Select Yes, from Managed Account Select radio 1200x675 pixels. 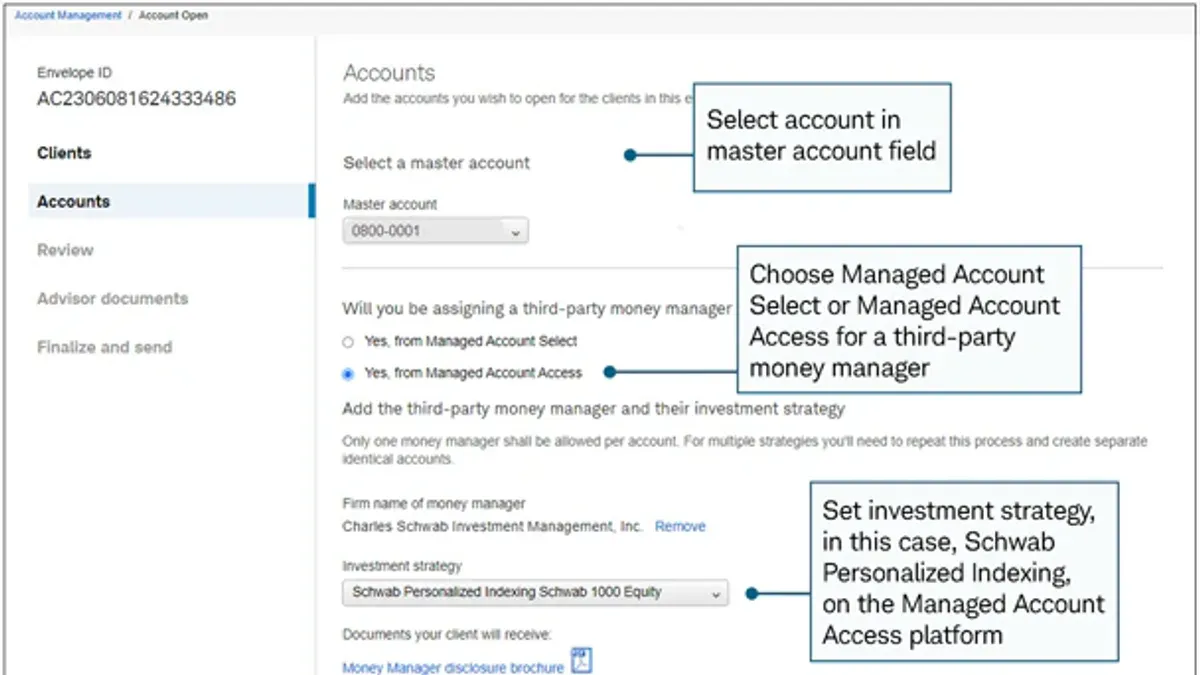tap(348, 341)
